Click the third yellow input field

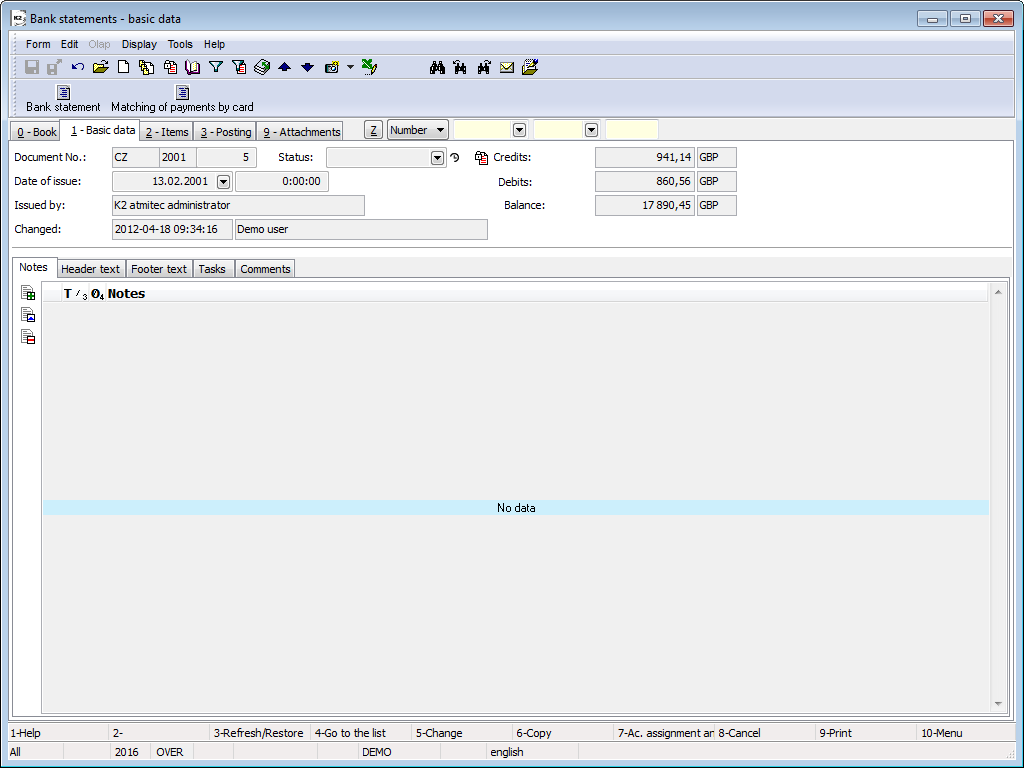click(x=632, y=130)
